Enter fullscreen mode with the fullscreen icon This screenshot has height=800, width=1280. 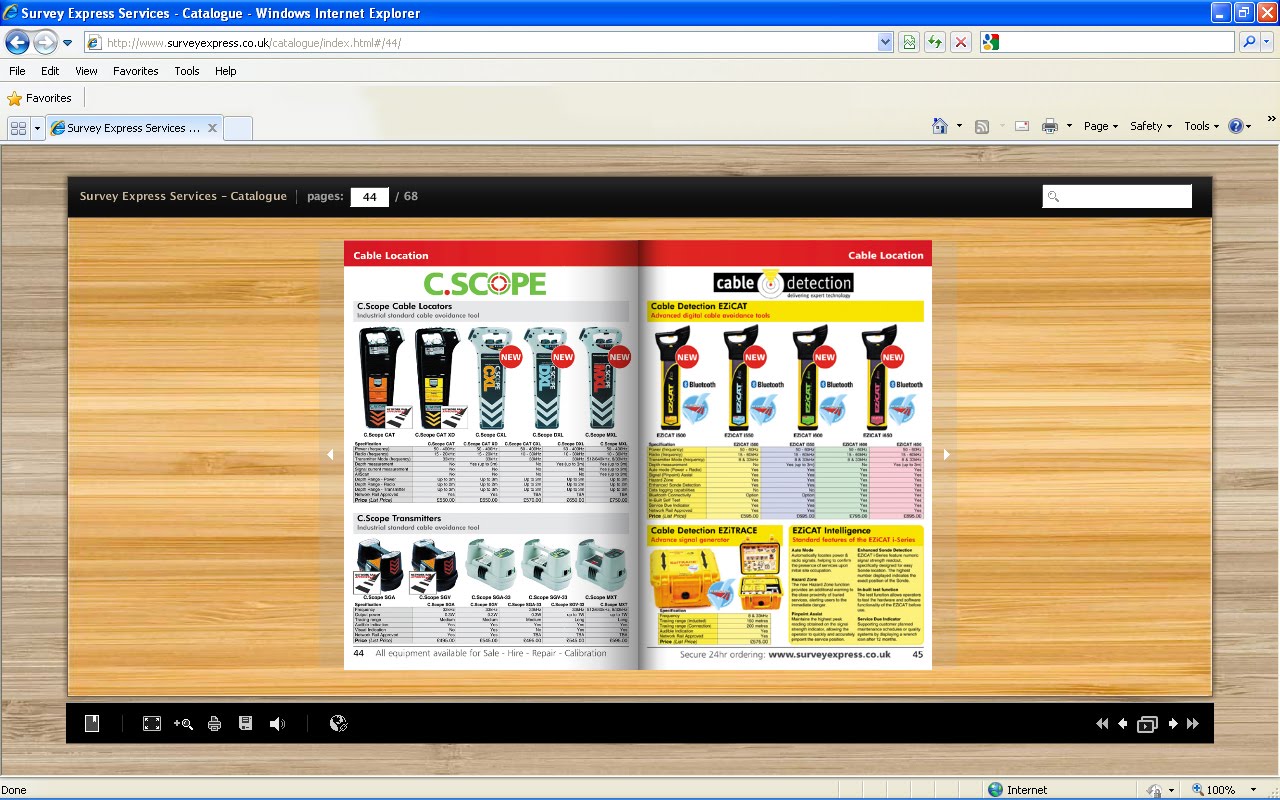click(151, 723)
